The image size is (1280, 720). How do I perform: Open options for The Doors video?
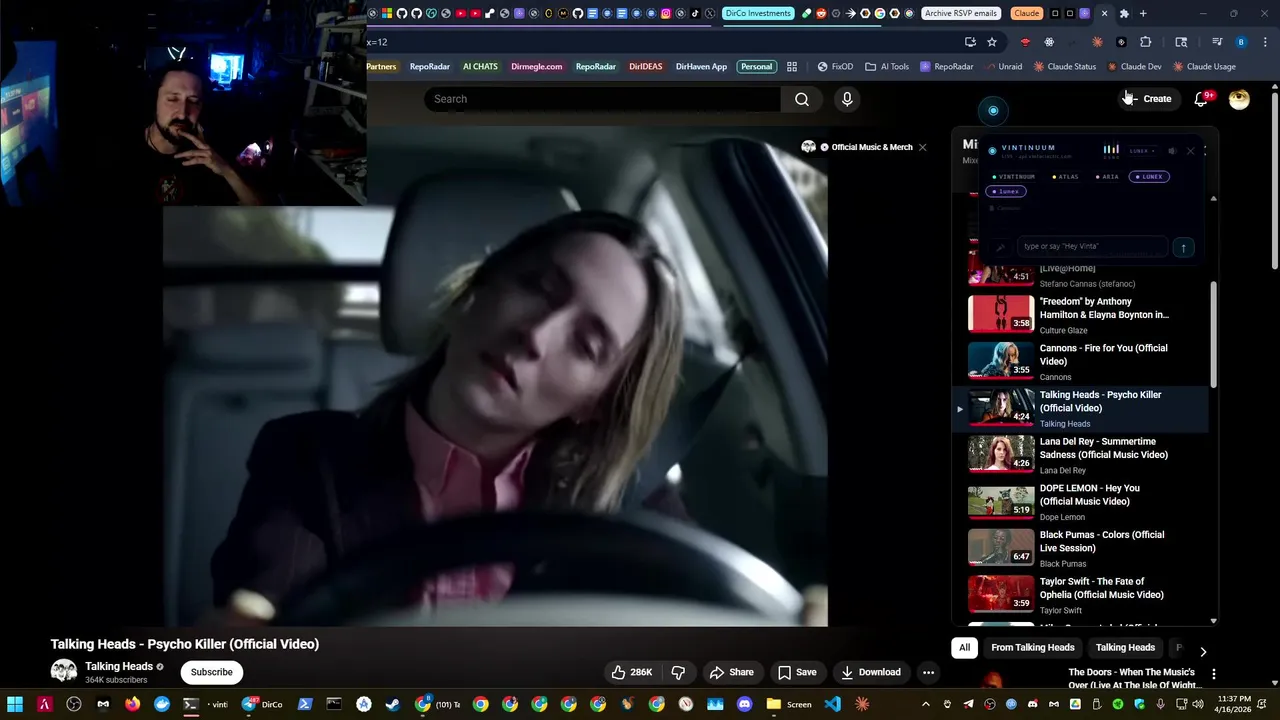(x=1213, y=674)
